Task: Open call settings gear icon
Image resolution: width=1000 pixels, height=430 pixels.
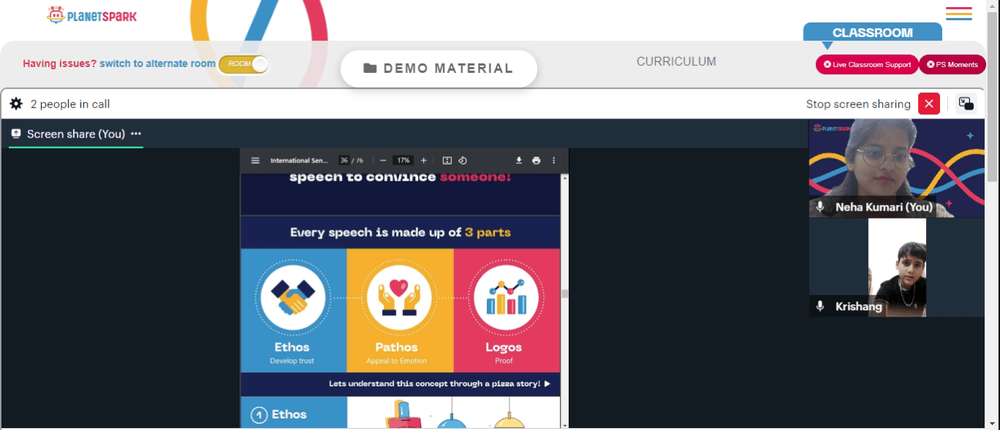Action: (16, 104)
